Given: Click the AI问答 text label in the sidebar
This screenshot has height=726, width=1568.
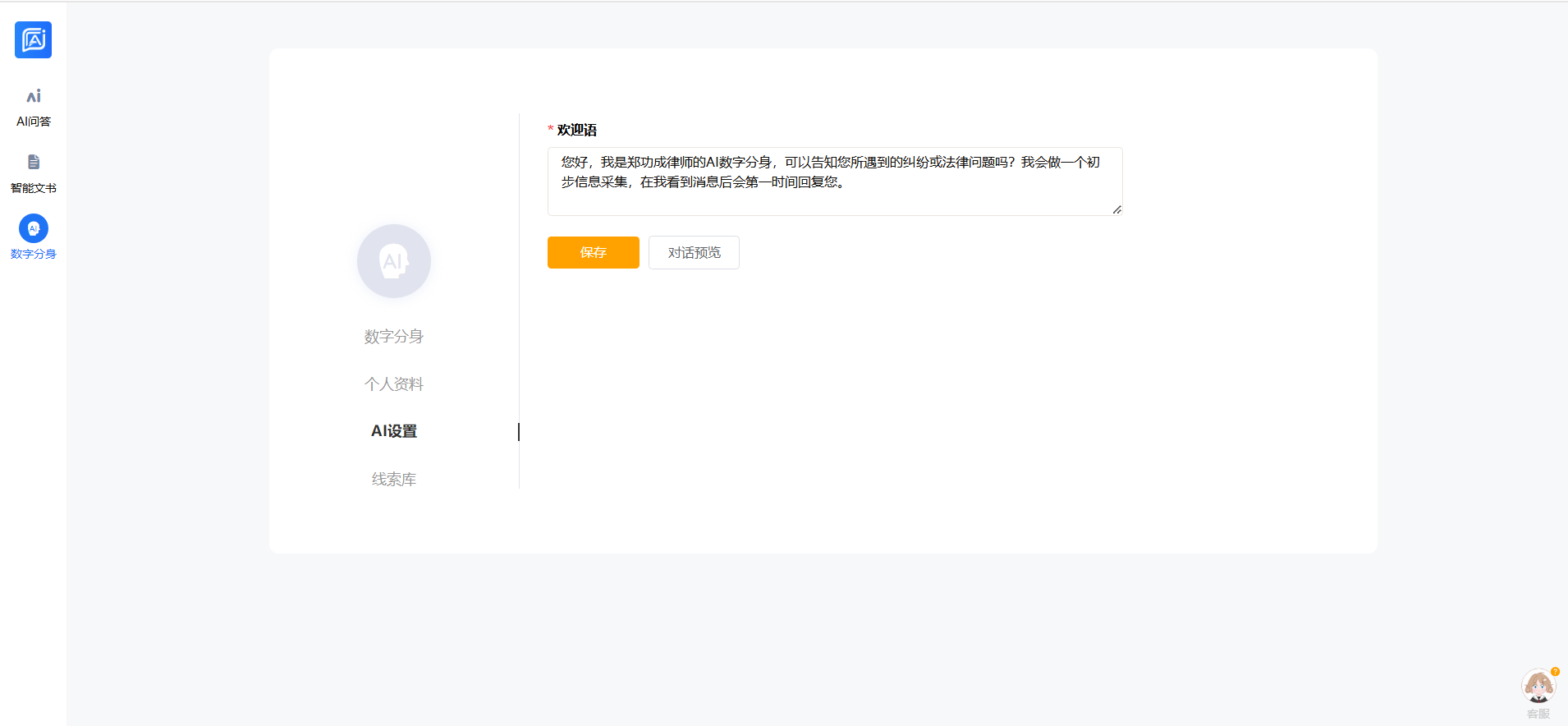Looking at the screenshot, I should tap(33, 122).
